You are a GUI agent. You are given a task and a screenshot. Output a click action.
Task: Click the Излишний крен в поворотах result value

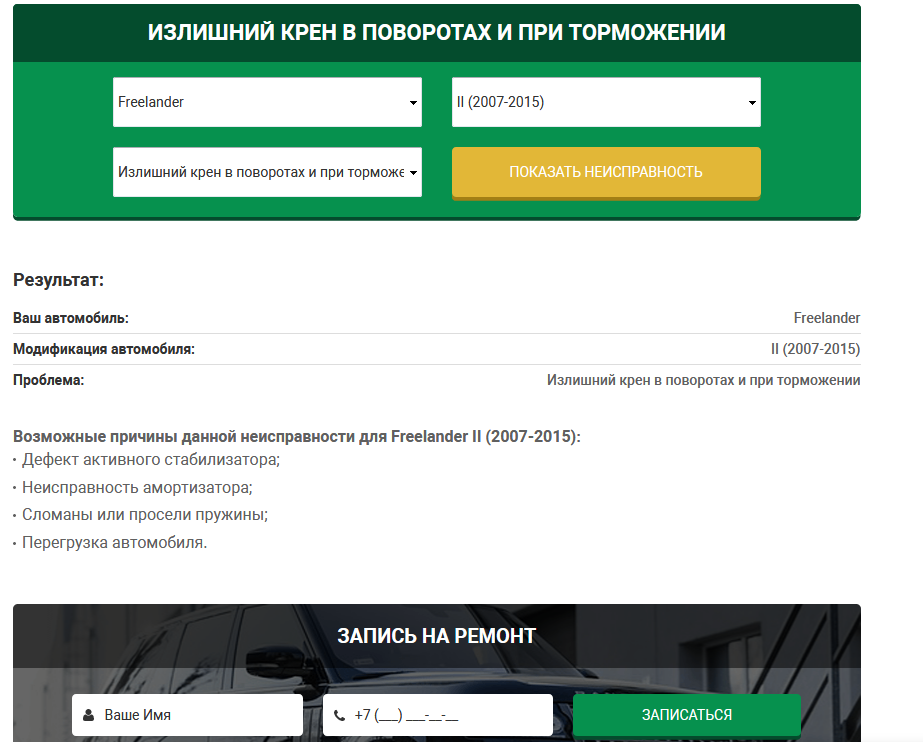[703, 381]
